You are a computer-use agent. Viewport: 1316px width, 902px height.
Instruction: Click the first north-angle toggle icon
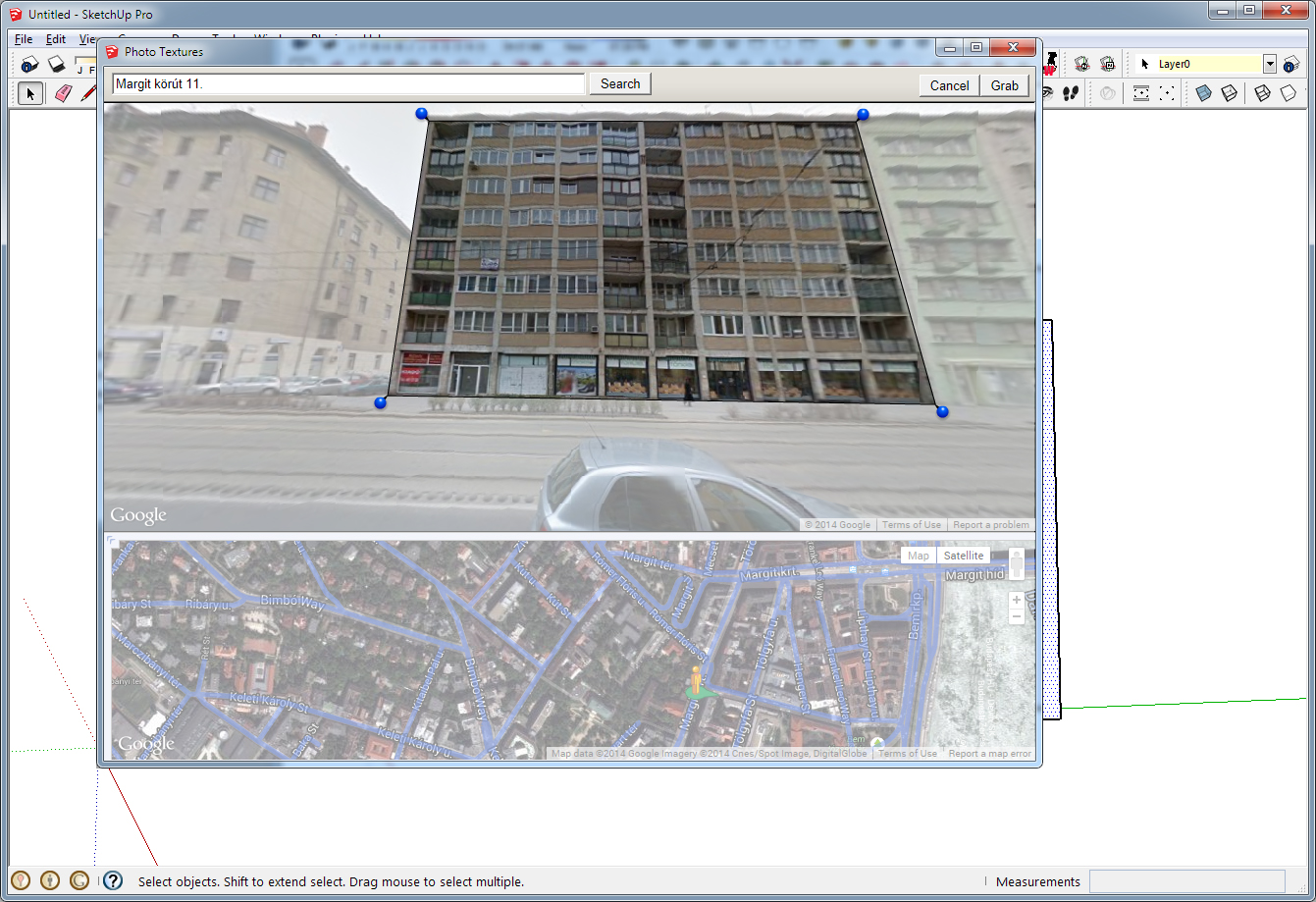click(1081, 64)
